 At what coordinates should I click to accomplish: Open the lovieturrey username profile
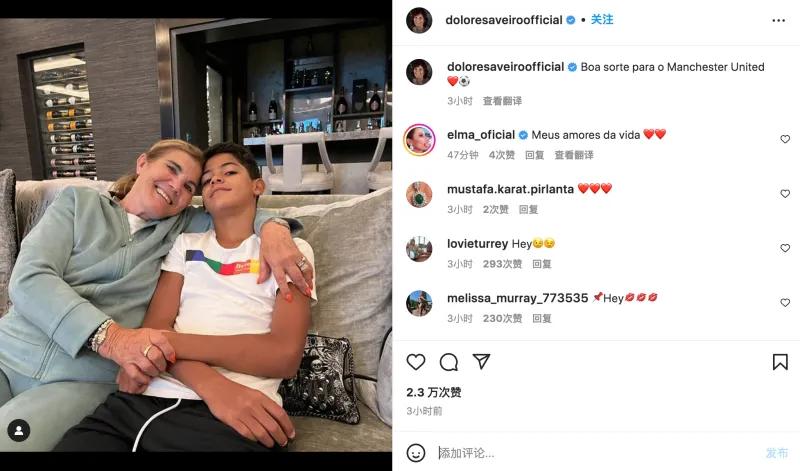(478, 244)
